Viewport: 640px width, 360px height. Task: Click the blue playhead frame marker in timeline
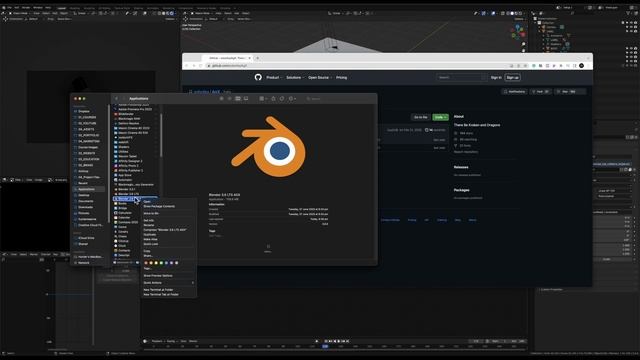tap(325, 346)
